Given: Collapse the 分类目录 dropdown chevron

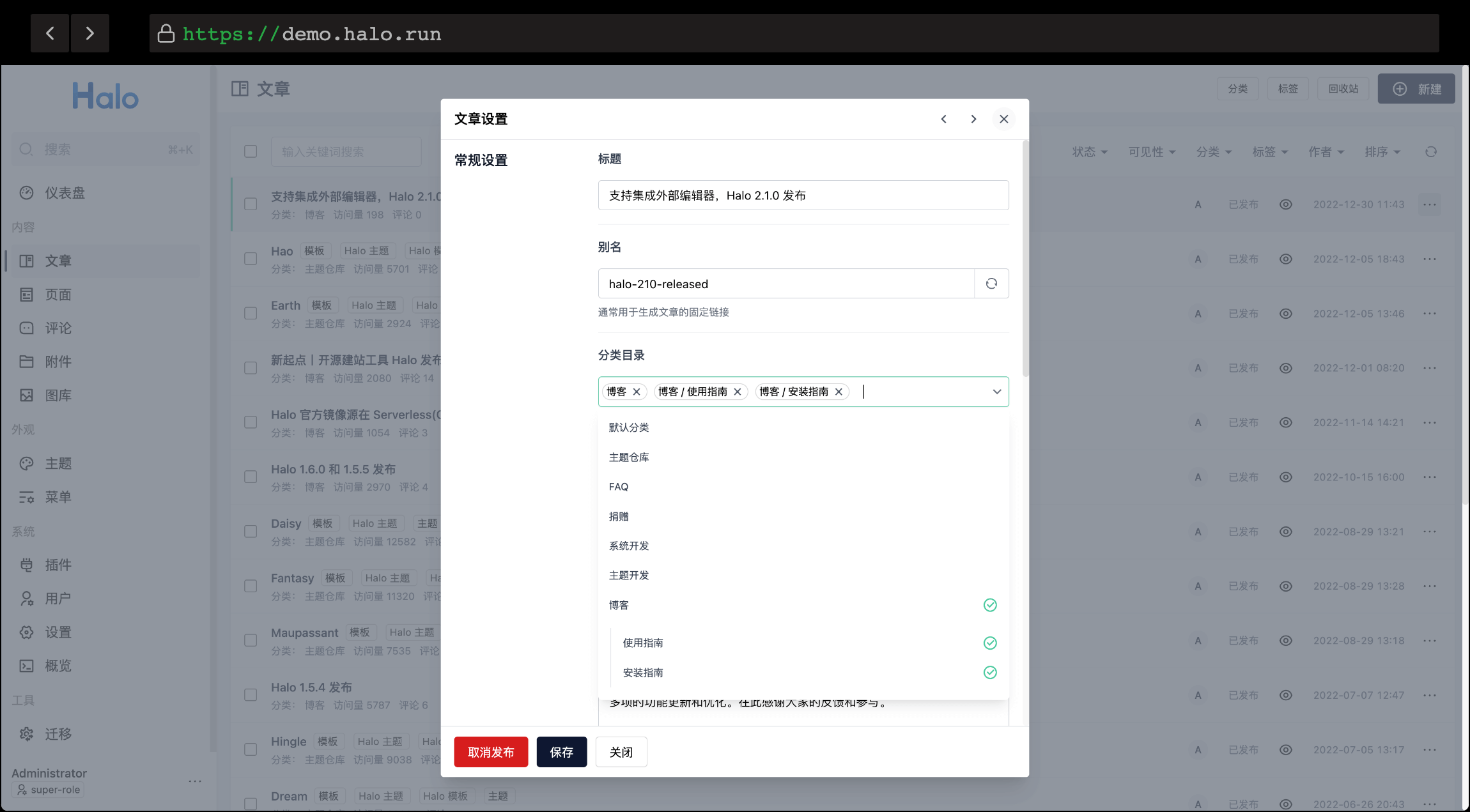Looking at the screenshot, I should tap(996, 392).
